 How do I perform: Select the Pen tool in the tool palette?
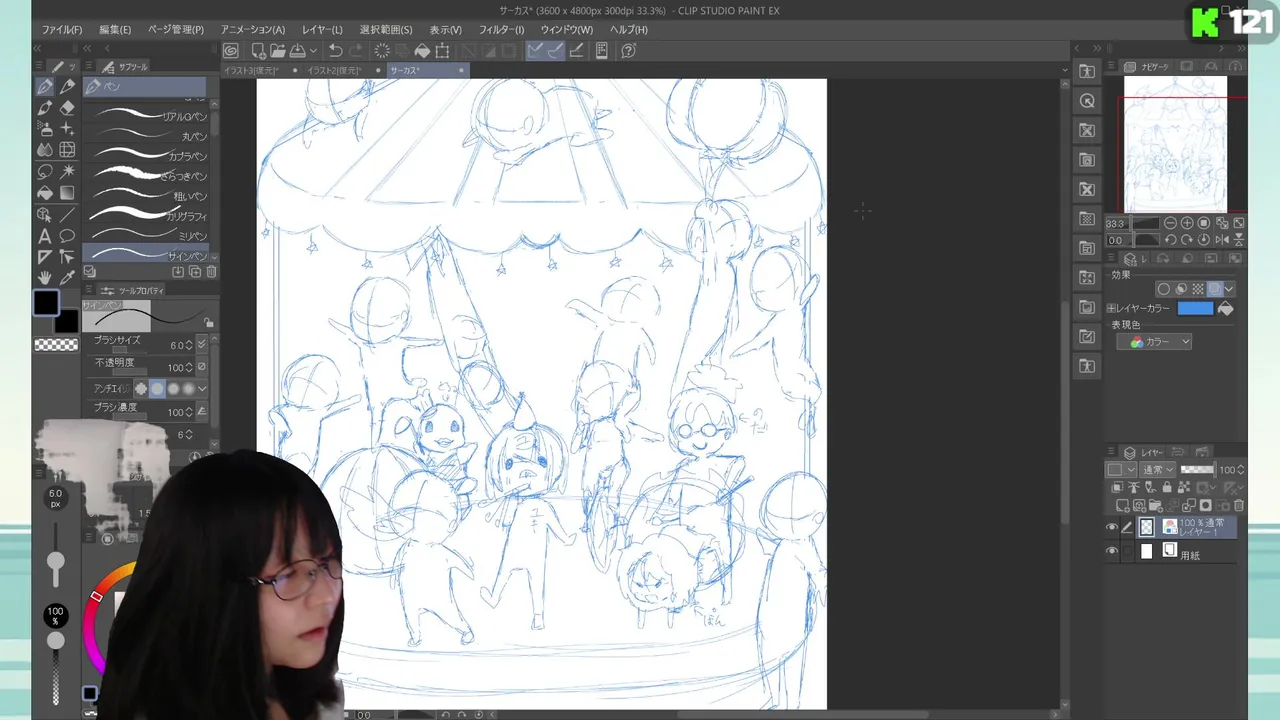tap(45, 87)
